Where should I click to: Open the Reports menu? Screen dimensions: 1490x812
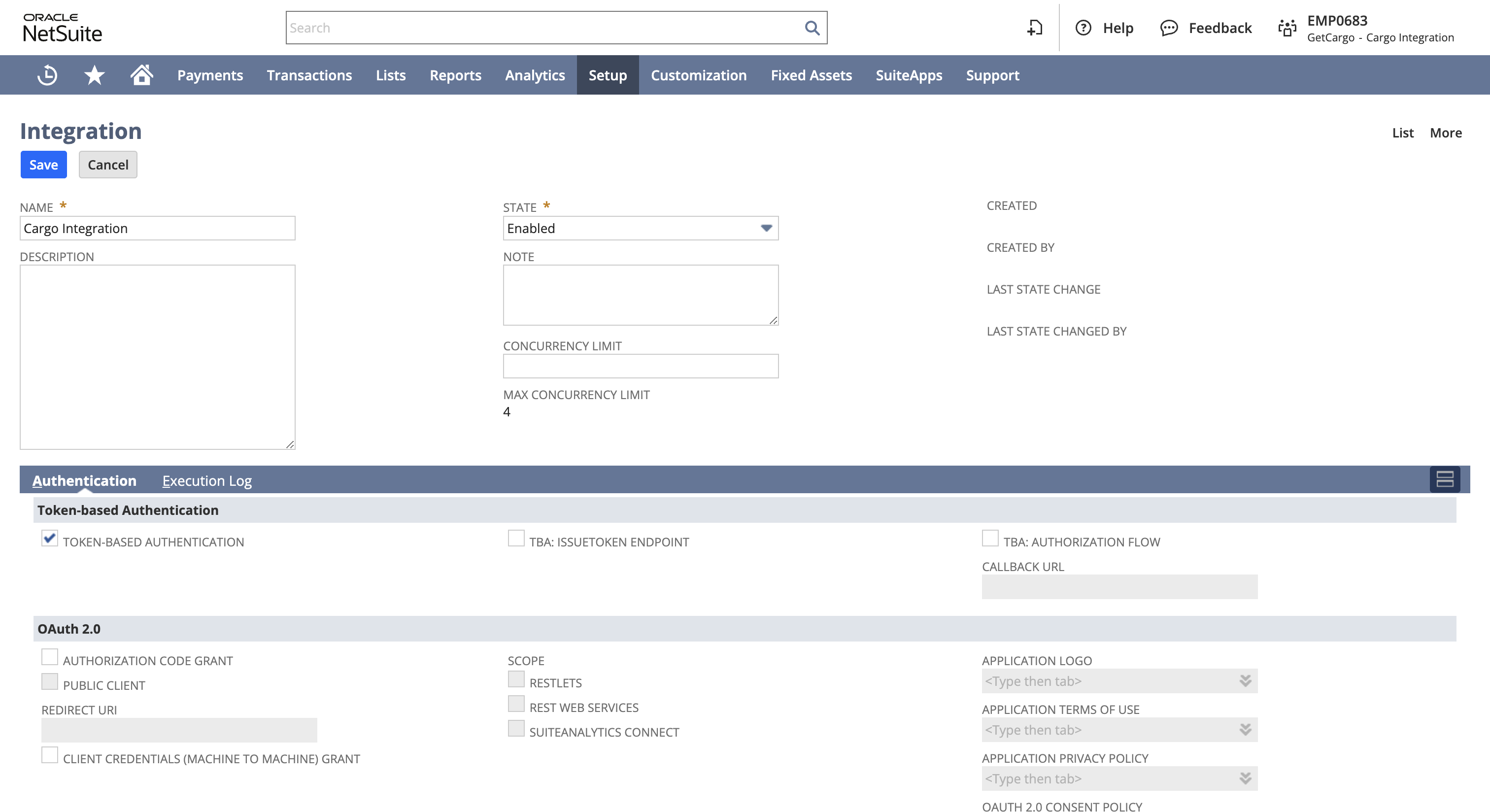[455, 75]
